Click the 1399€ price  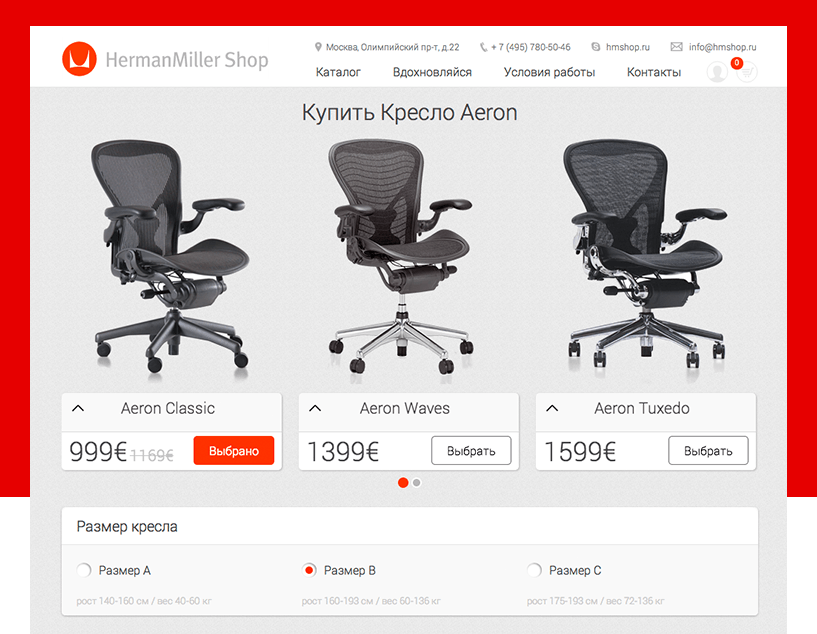pos(343,451)
